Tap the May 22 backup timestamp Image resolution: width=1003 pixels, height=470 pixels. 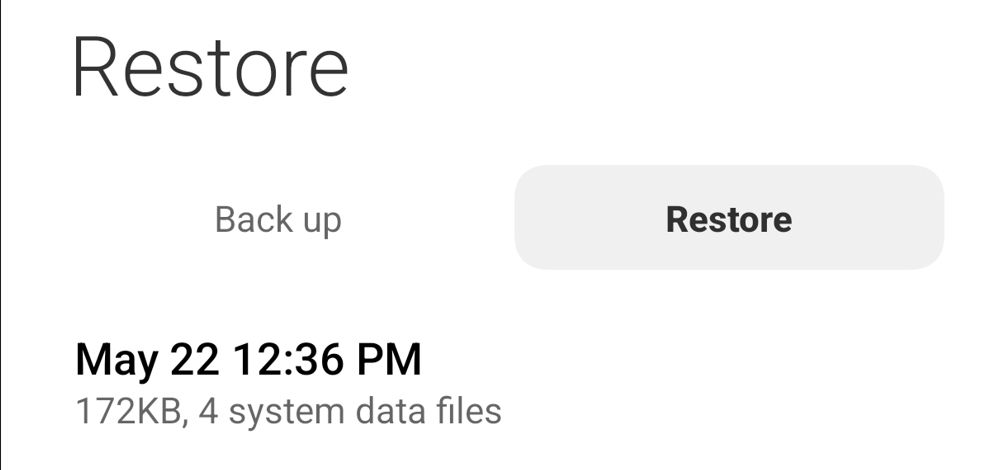pyautogui.click(x=249, y=360)
